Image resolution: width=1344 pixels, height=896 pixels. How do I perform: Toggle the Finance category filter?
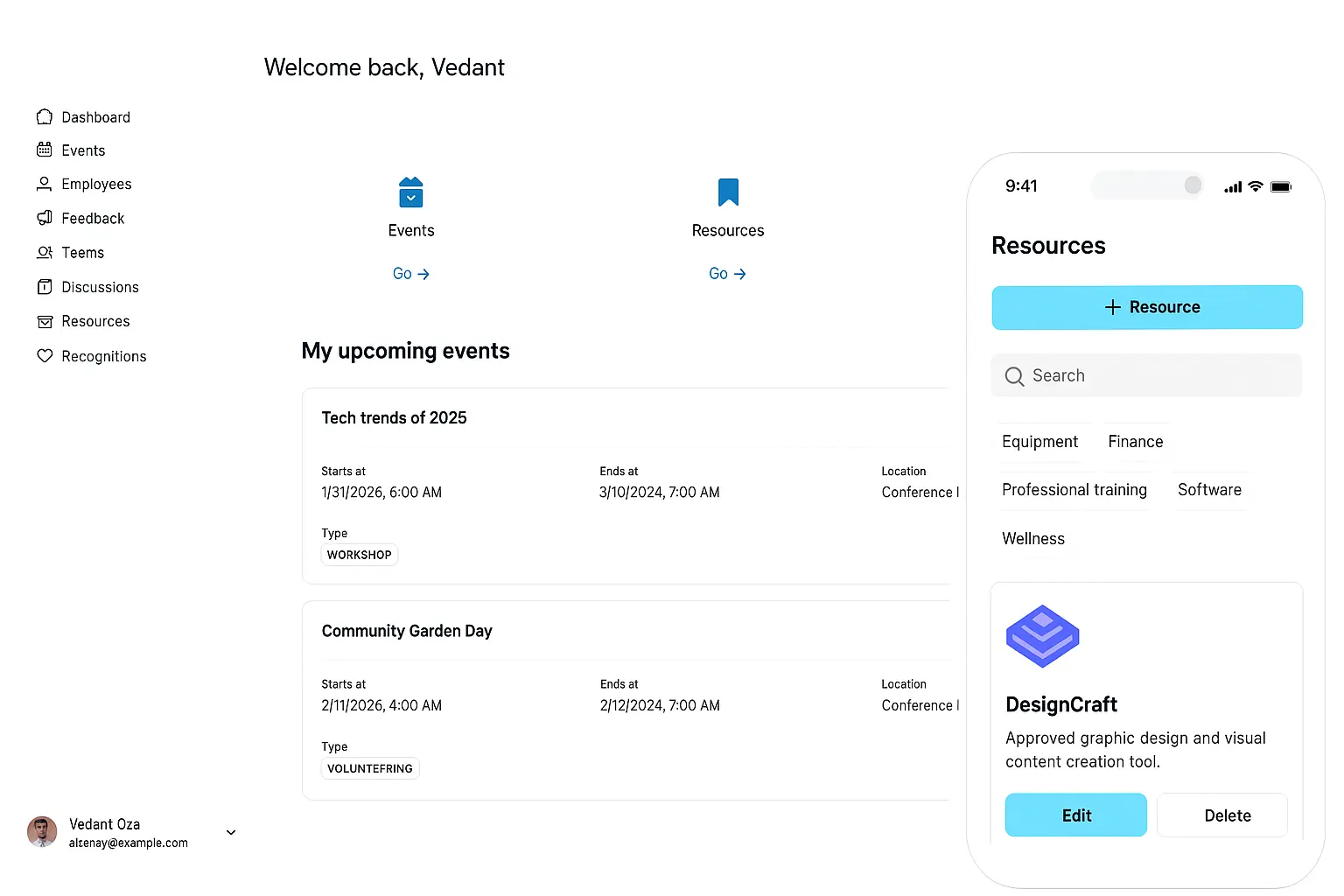[1135, 442]
